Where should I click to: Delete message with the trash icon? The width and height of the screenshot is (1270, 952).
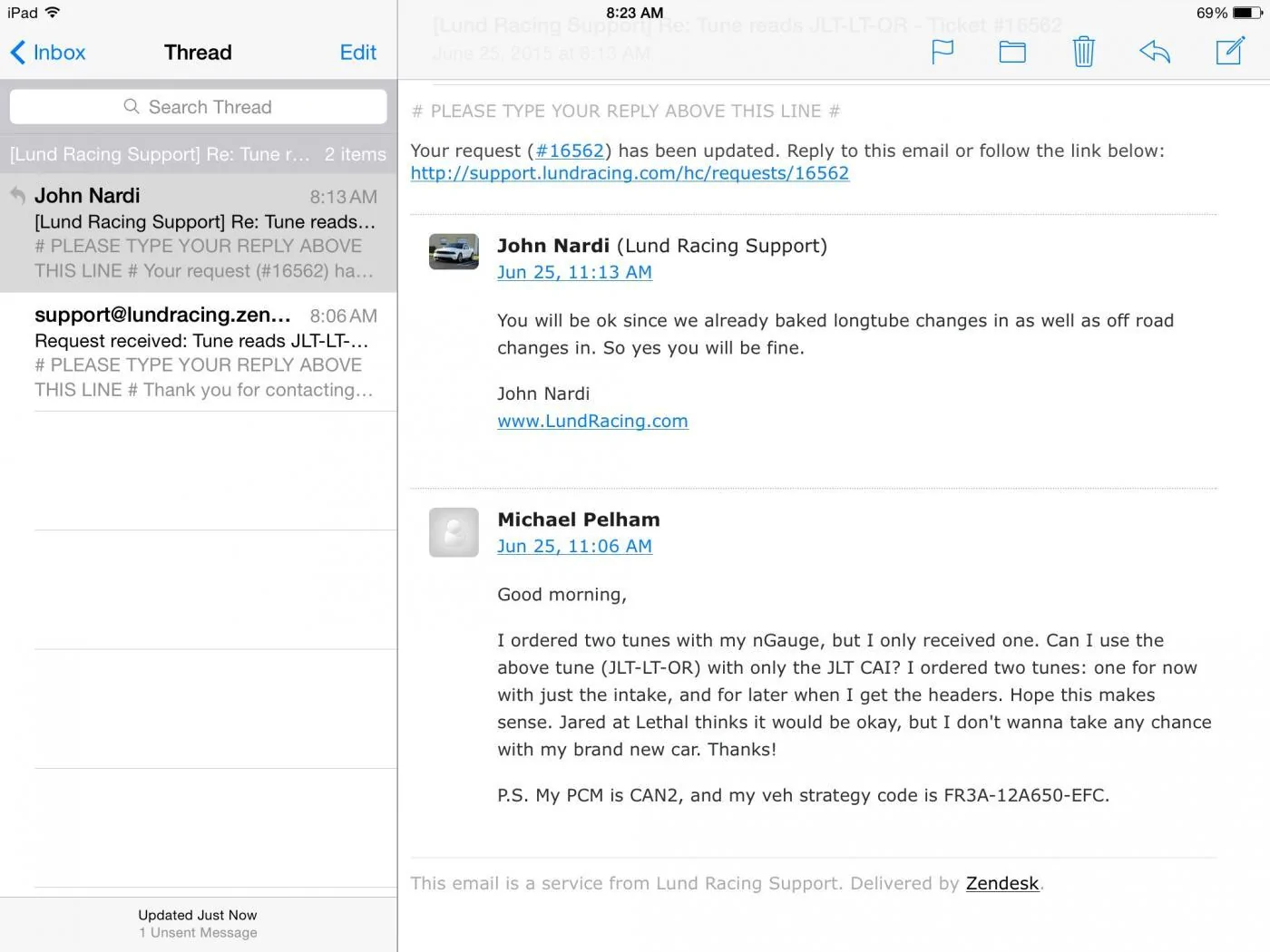point(1083,52)
